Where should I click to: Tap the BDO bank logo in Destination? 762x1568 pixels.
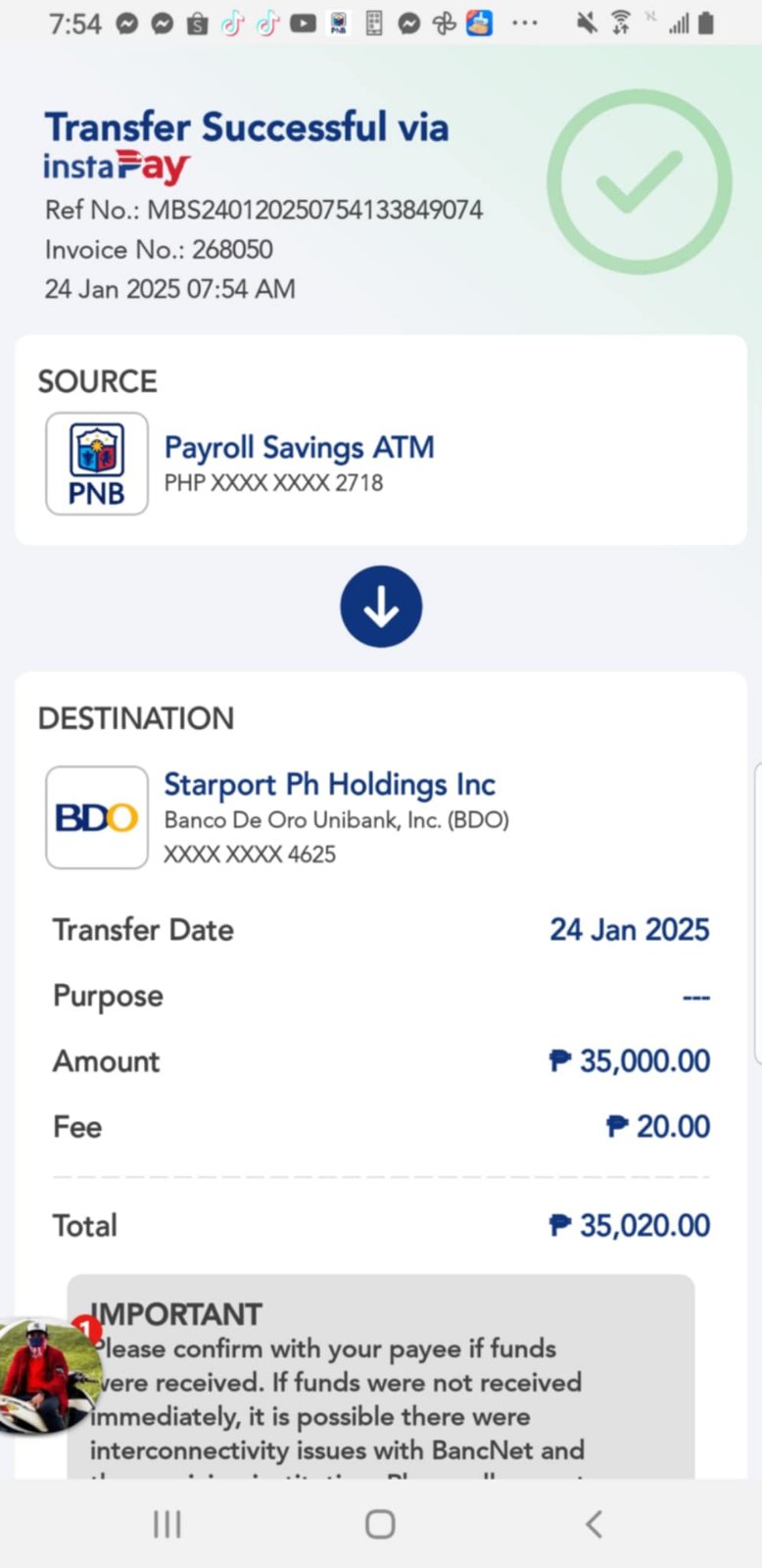(97, 817)
